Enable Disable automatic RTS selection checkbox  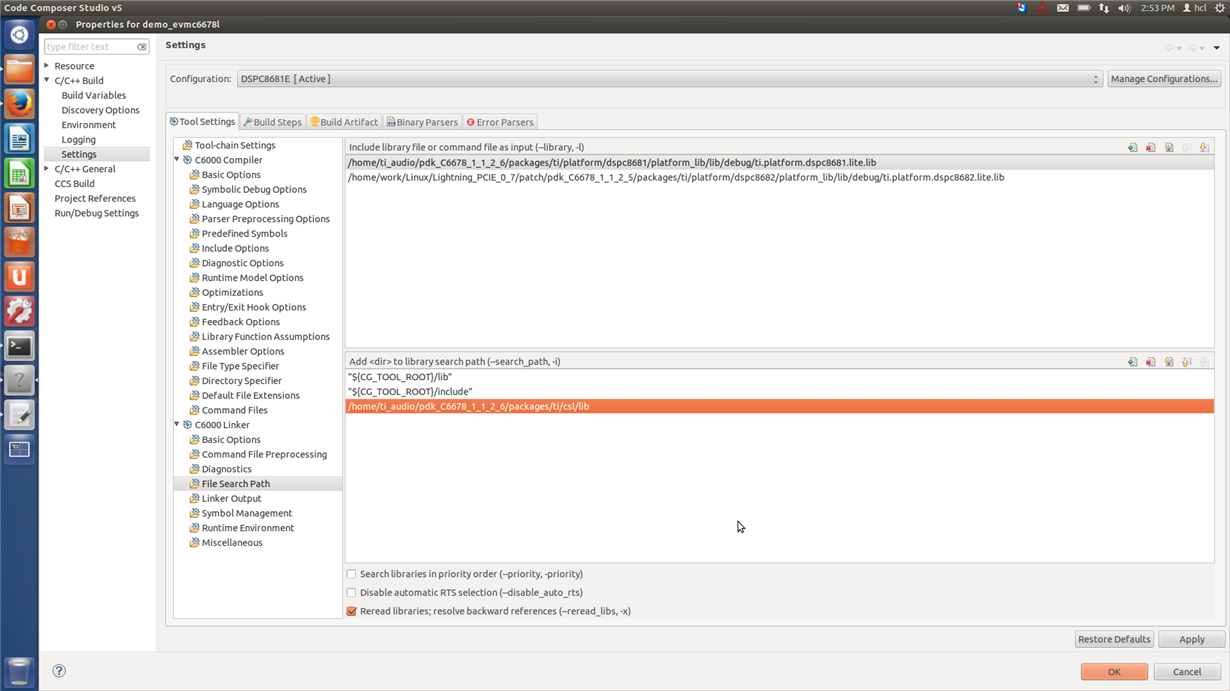(x=351, y=593)
